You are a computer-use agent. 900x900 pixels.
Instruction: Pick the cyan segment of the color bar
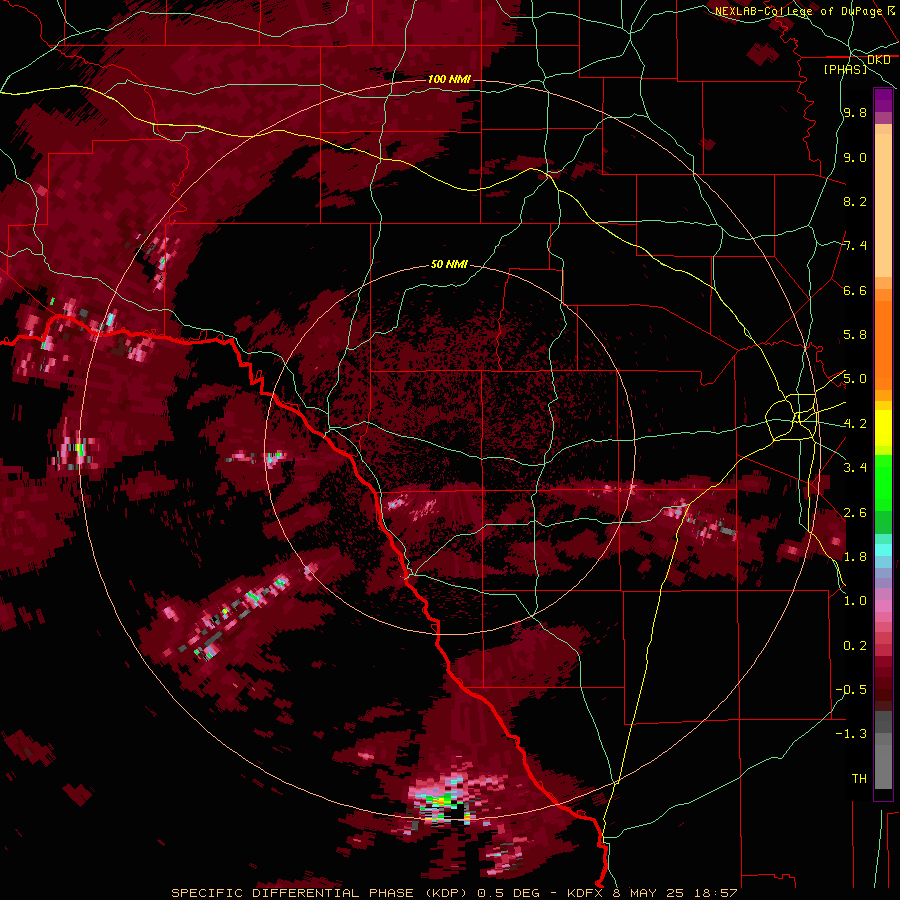click(x=883, y=549)
